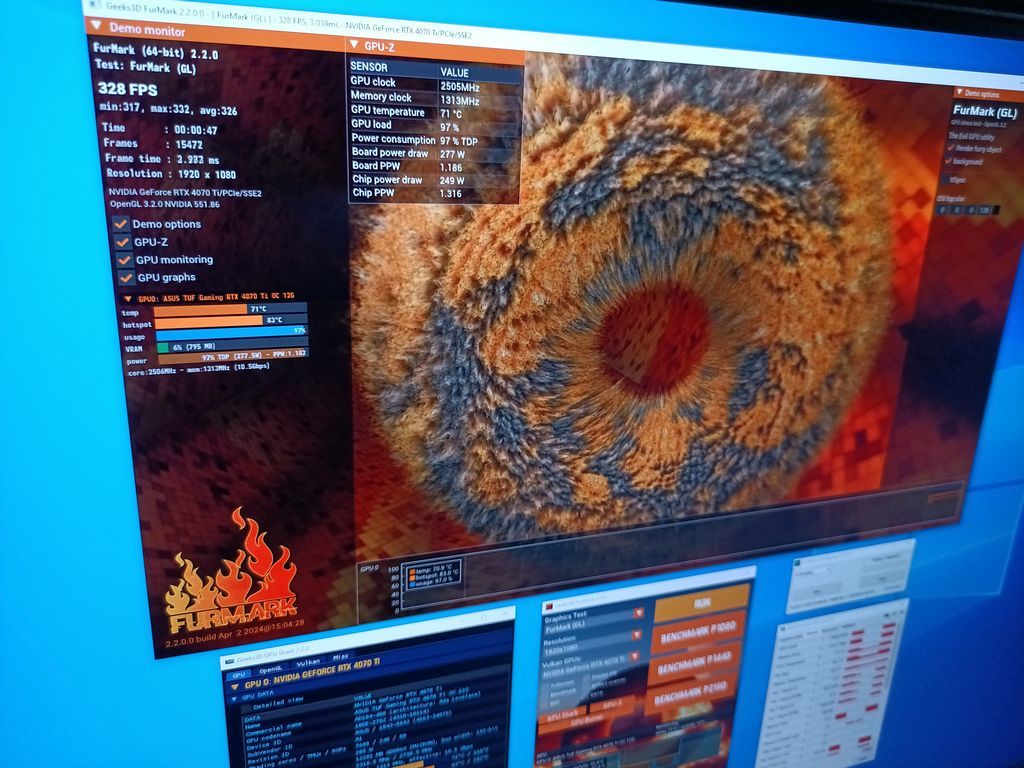
Task: Disable the GPU monitoring checkbox
Action: [x=125, y=260]
